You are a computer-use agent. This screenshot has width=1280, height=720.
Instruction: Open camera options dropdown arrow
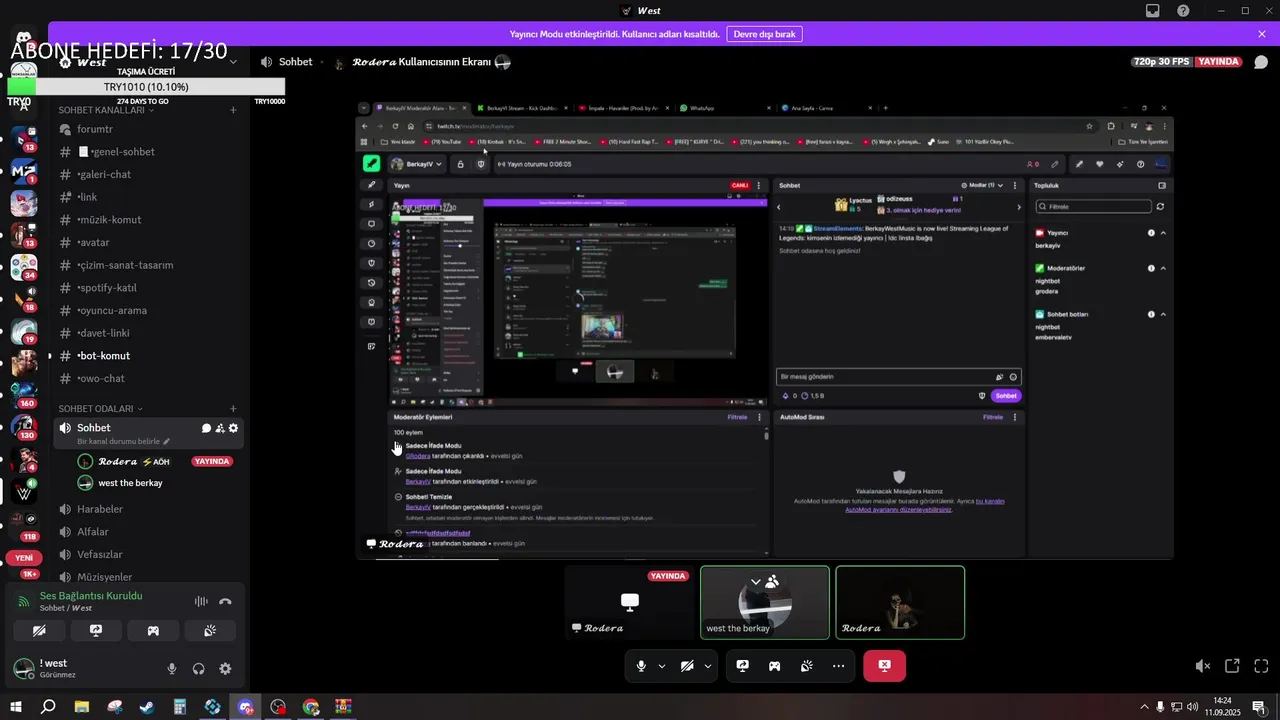708,666
